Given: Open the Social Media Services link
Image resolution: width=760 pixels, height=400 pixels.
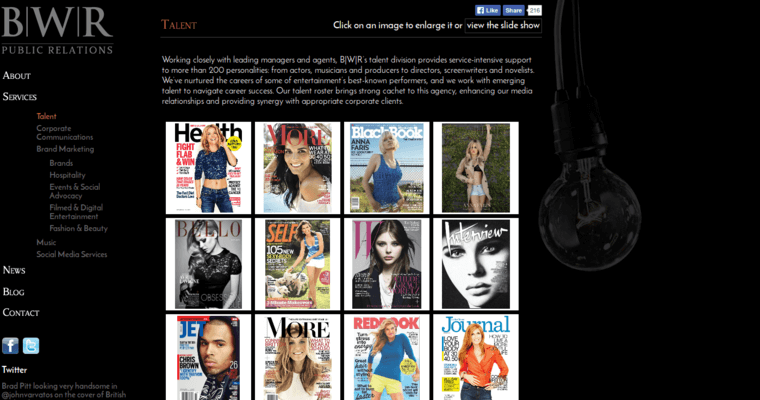Looking at the screenshot, I should (72, 254).
